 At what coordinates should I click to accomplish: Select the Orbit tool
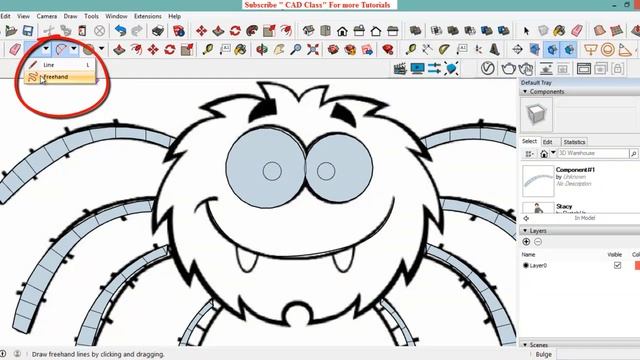[x=262, y=49]
